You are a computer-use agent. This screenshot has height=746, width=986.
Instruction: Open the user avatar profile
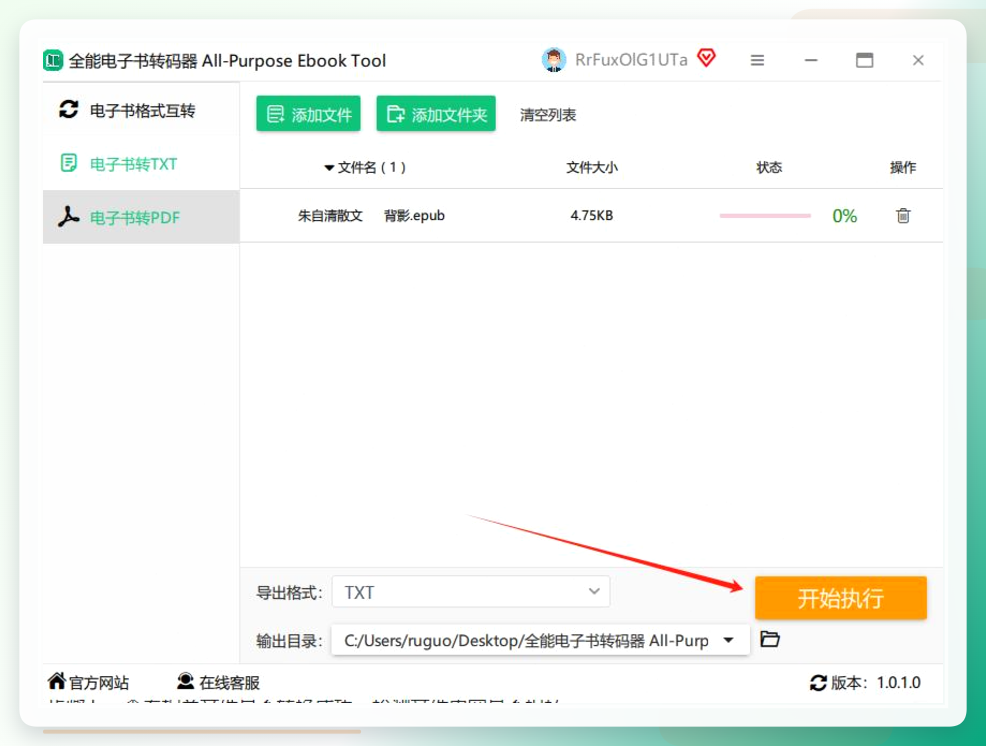tap(553, 60)
